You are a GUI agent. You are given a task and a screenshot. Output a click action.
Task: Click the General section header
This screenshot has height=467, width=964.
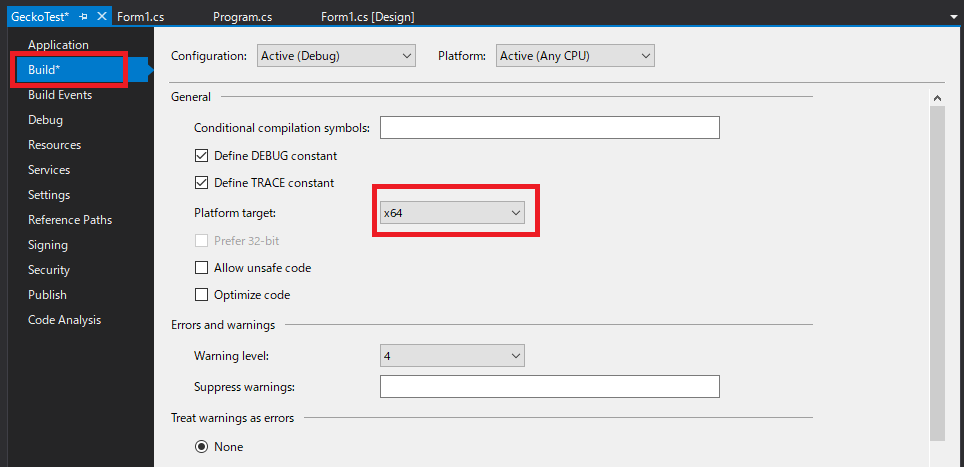coord(191,96)
